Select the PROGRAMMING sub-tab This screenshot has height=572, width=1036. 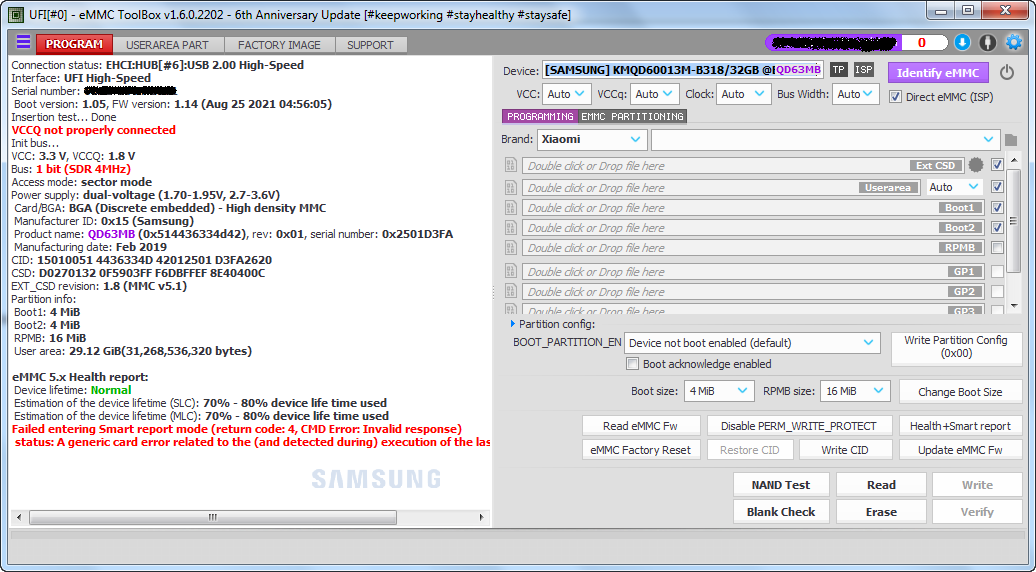[540, 116]
